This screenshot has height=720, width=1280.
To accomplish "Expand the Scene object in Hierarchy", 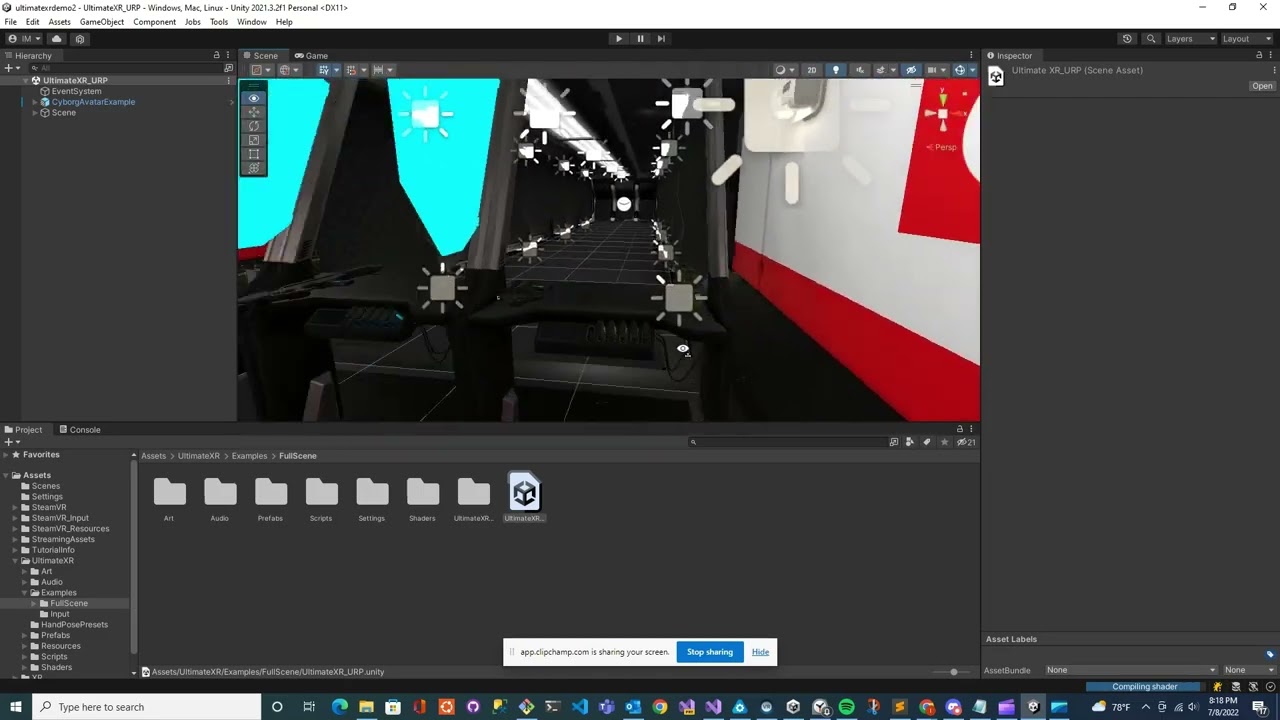I will (35, 113).
